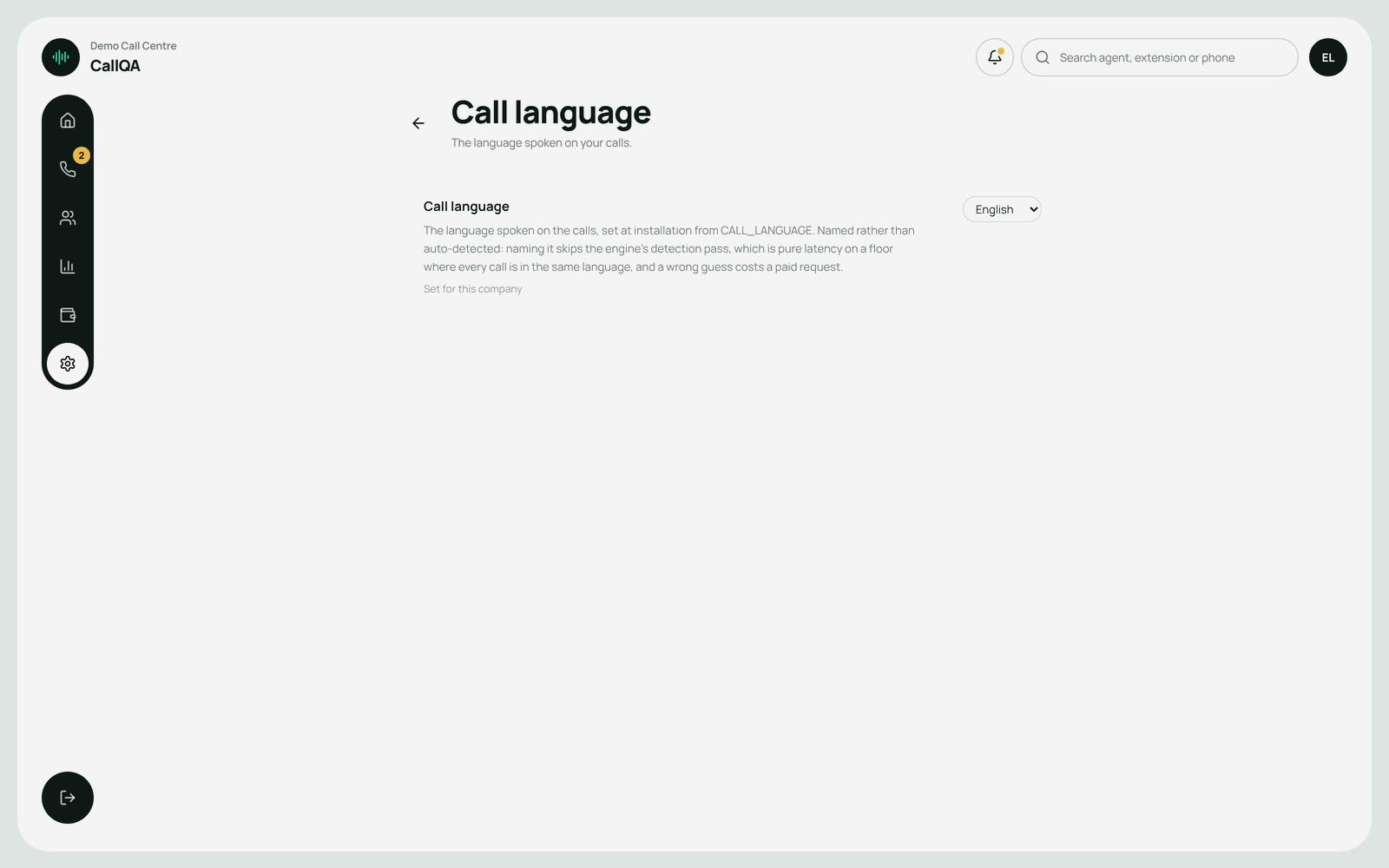Open the Home dashboard in sidebar
The width and height of the screenshot is (1389, 868).
click(x=68, y=121)
